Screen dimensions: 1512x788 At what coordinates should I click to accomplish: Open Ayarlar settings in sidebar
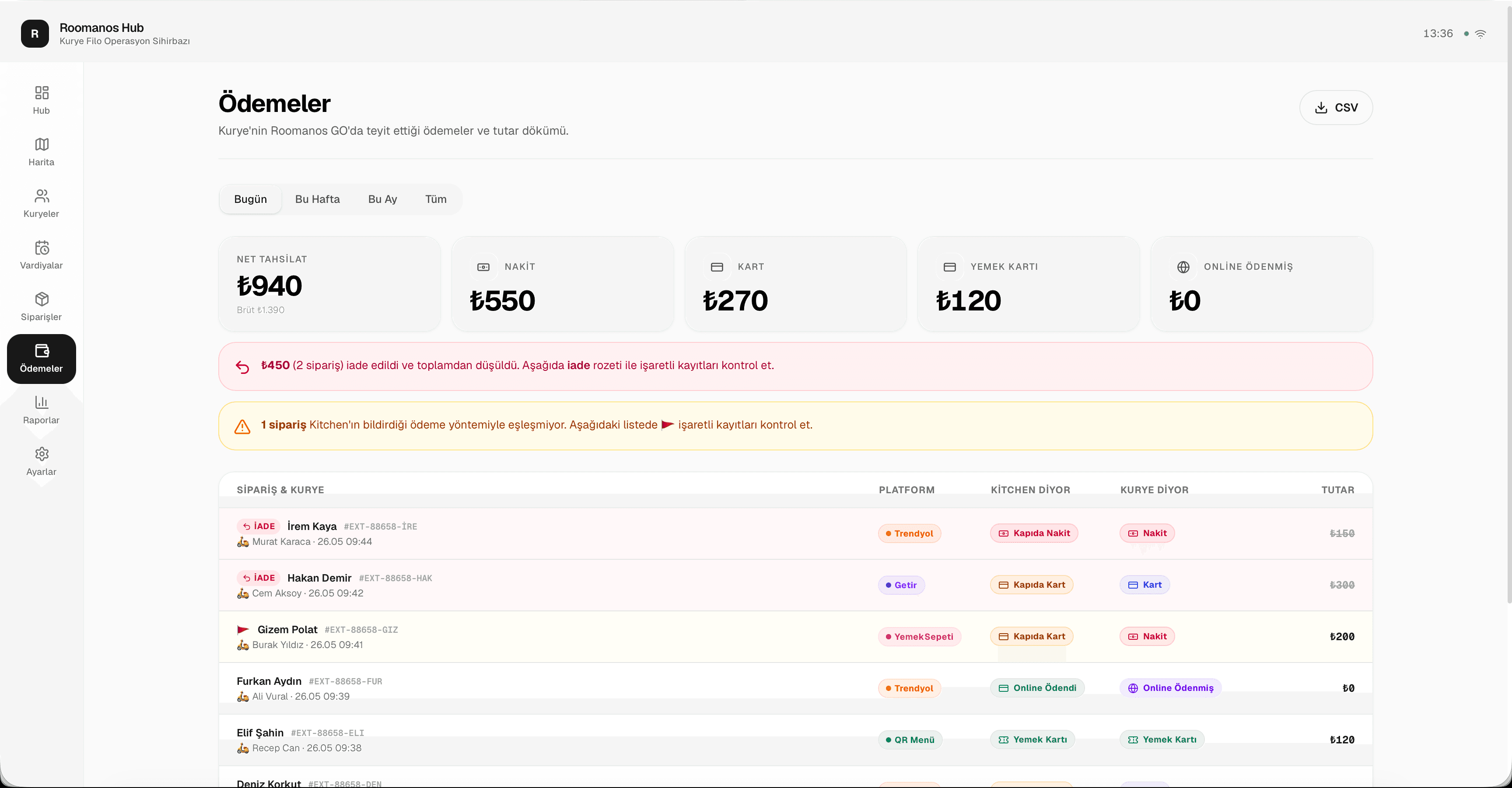tap(41, 462)
